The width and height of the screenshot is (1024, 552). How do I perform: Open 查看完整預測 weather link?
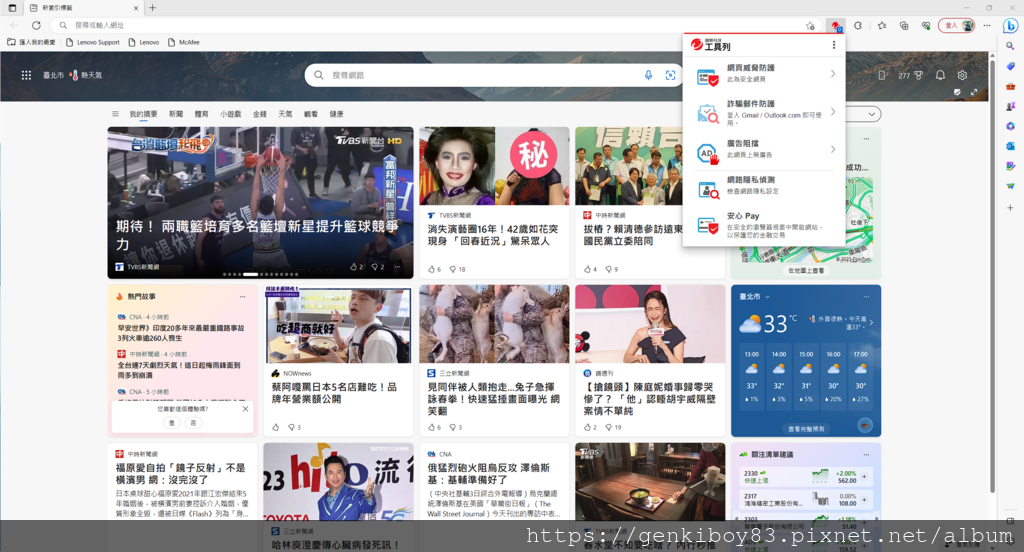point(806,429)
